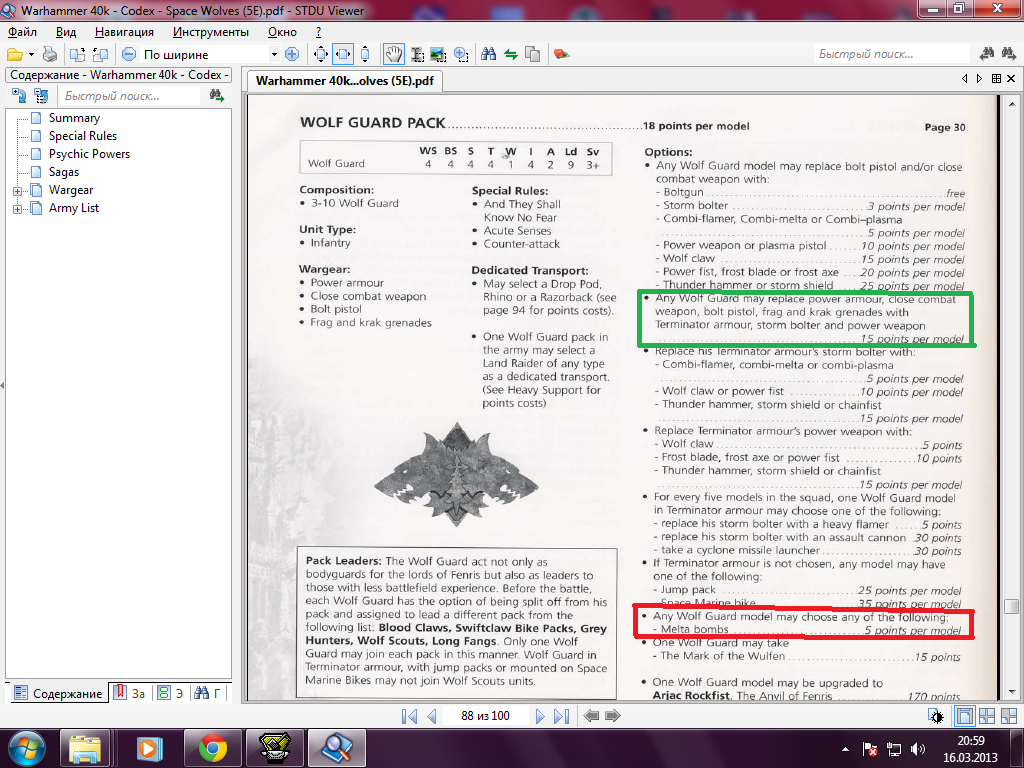Image resolution: width=1024 pixels, height=768 pixels.
Task: Focus the contents panel 'Быстрый поиск' field
Action: tap(129, 96)
